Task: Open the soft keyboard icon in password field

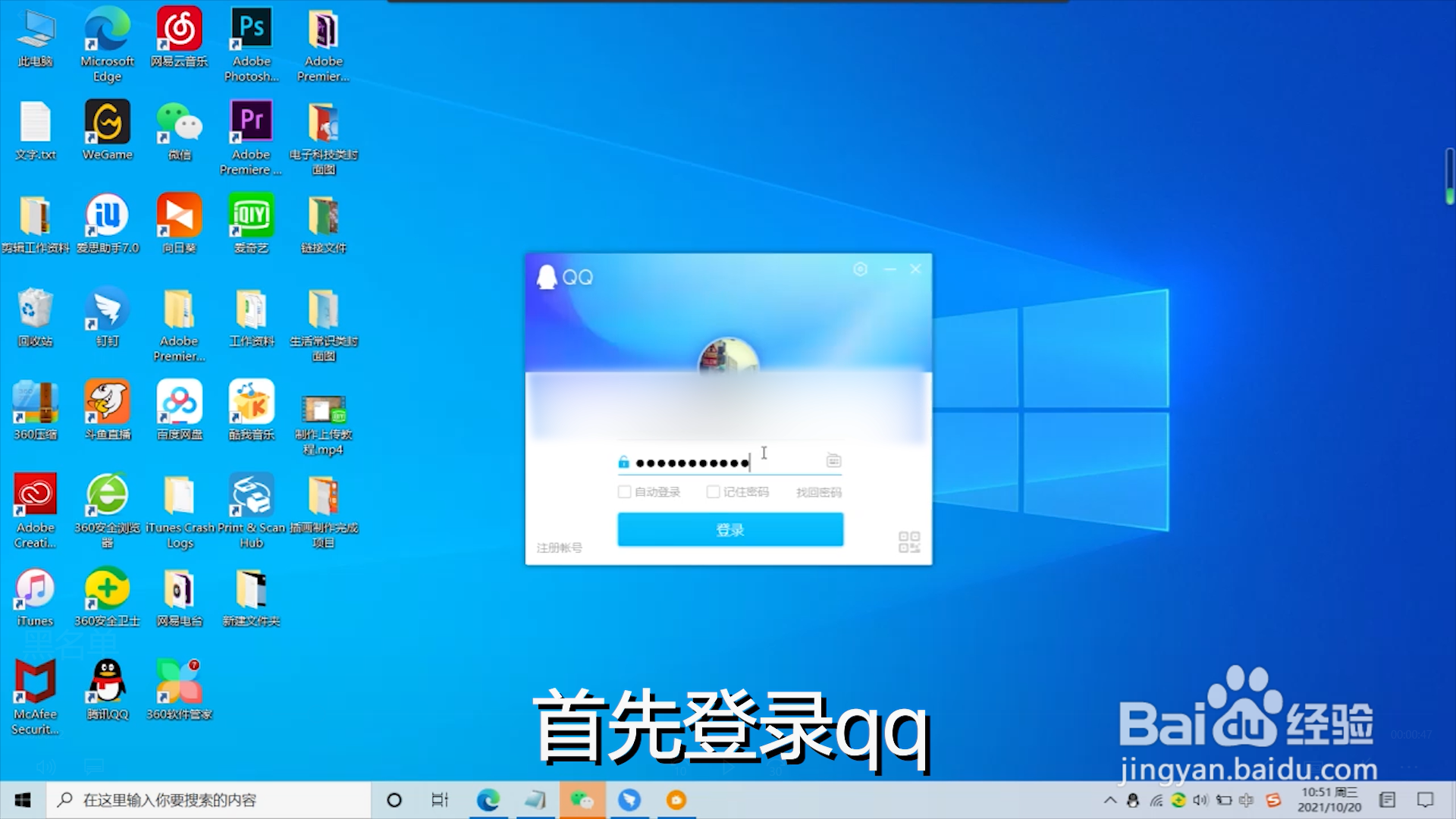Action: coord(833,460)
